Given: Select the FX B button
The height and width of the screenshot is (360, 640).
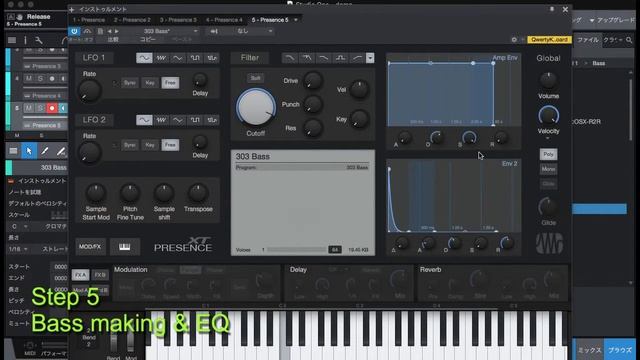Looking at the screenshot, I should (100, 275).
